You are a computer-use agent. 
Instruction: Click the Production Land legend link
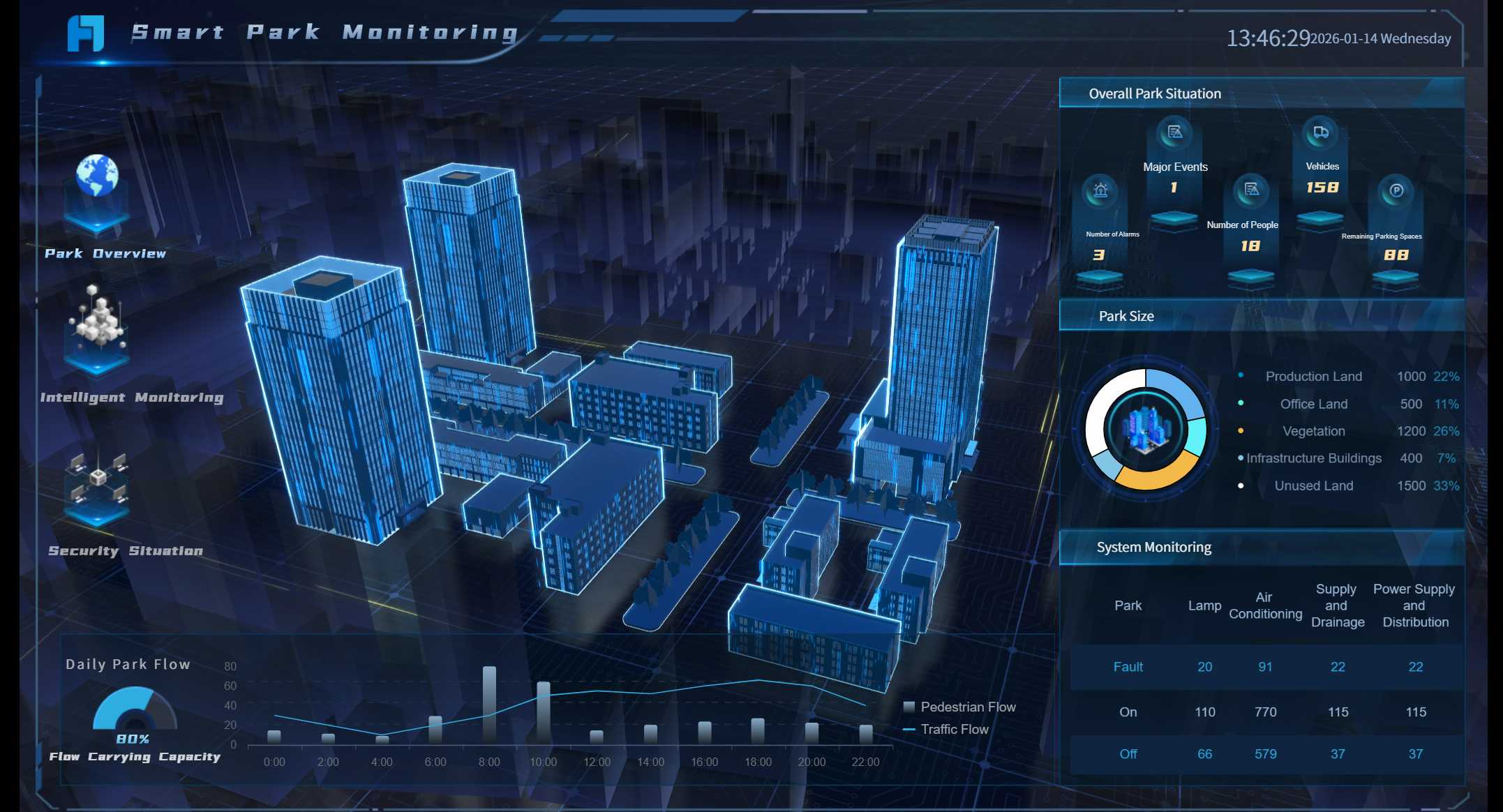1315,376
